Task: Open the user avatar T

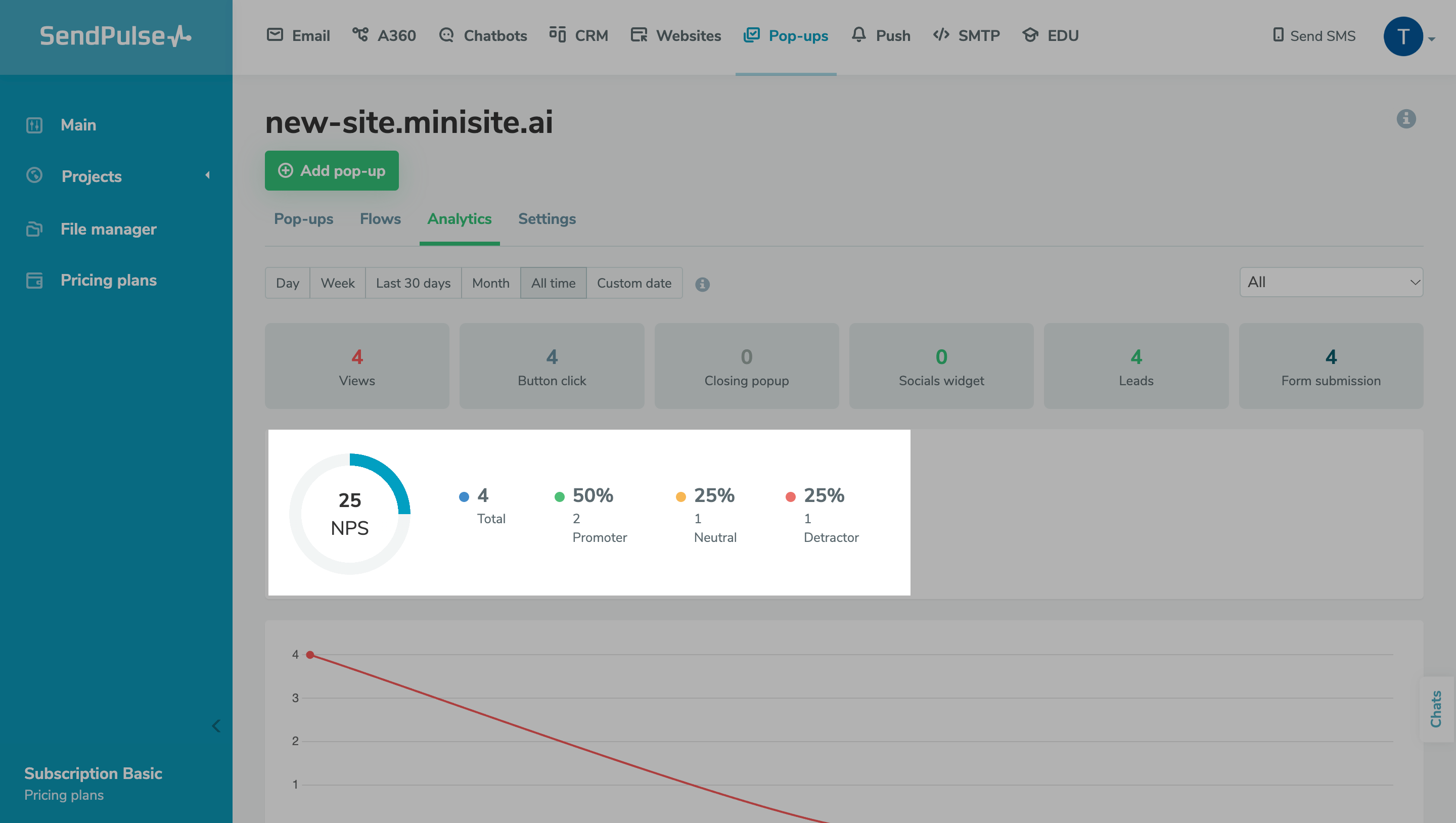Action: pyautogui.click(x=1403, y=37)
